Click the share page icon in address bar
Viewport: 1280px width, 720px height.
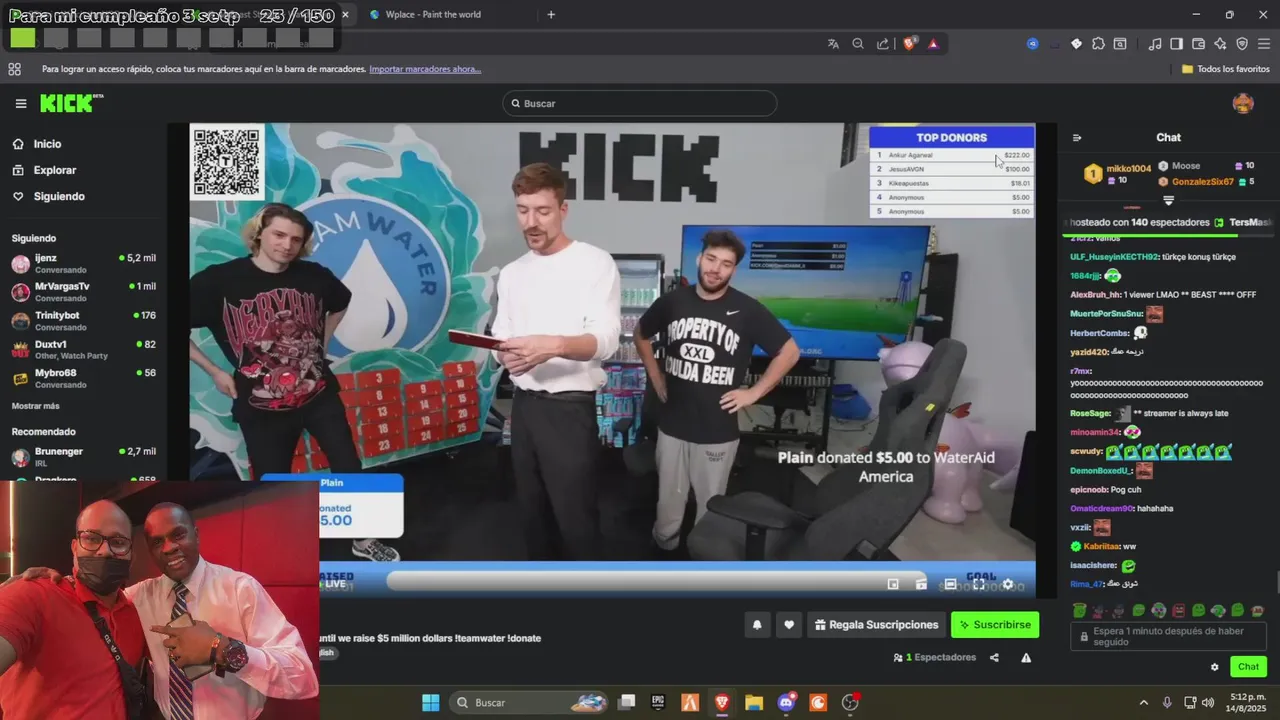pyautogui.click(x=883, y=44)
